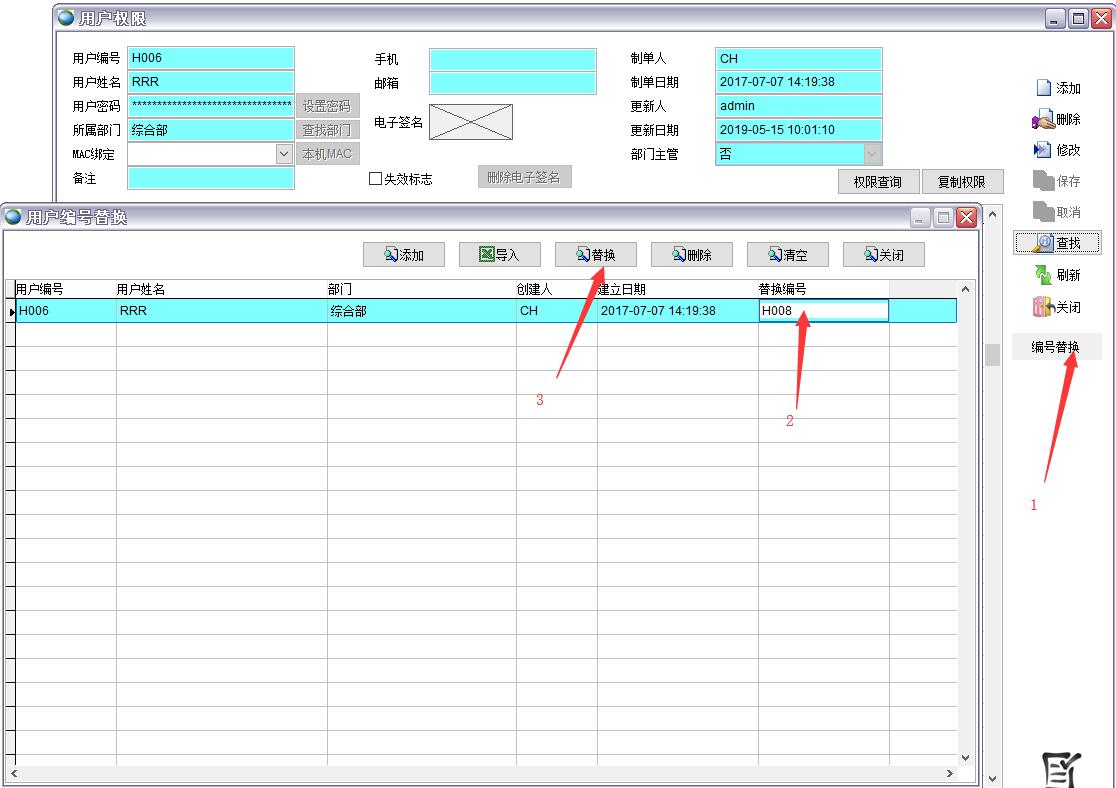Click the 关闭 icon in right sidebar
Image resolution: width=1116 pixels, height=788 pixels.
(x=1044, y=307)
